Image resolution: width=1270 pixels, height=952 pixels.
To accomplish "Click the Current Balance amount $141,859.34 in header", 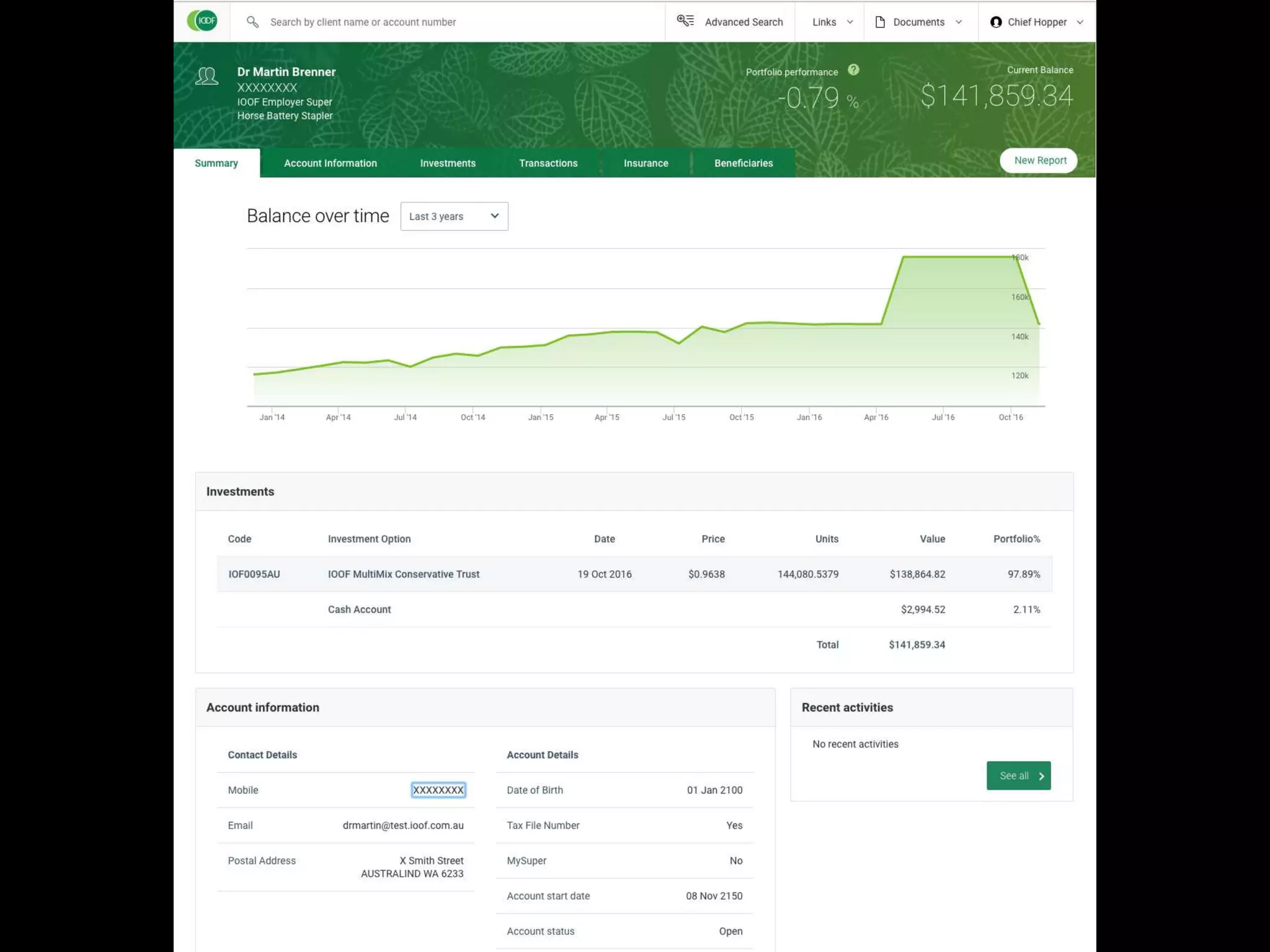I will [997, 96].
